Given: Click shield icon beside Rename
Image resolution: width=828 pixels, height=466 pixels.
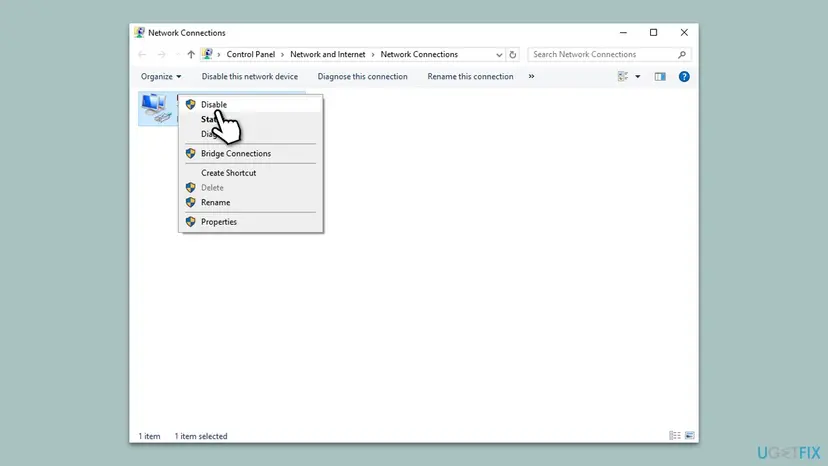Looking at the screenshot, I should tap(191, 202).
